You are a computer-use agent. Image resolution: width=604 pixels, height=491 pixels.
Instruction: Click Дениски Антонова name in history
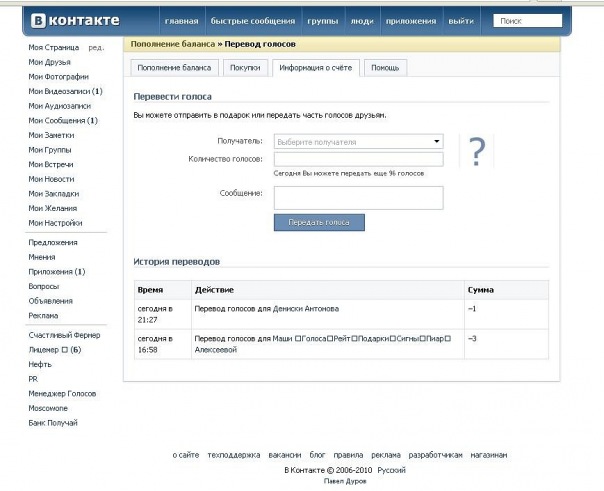tap(306, 309)
